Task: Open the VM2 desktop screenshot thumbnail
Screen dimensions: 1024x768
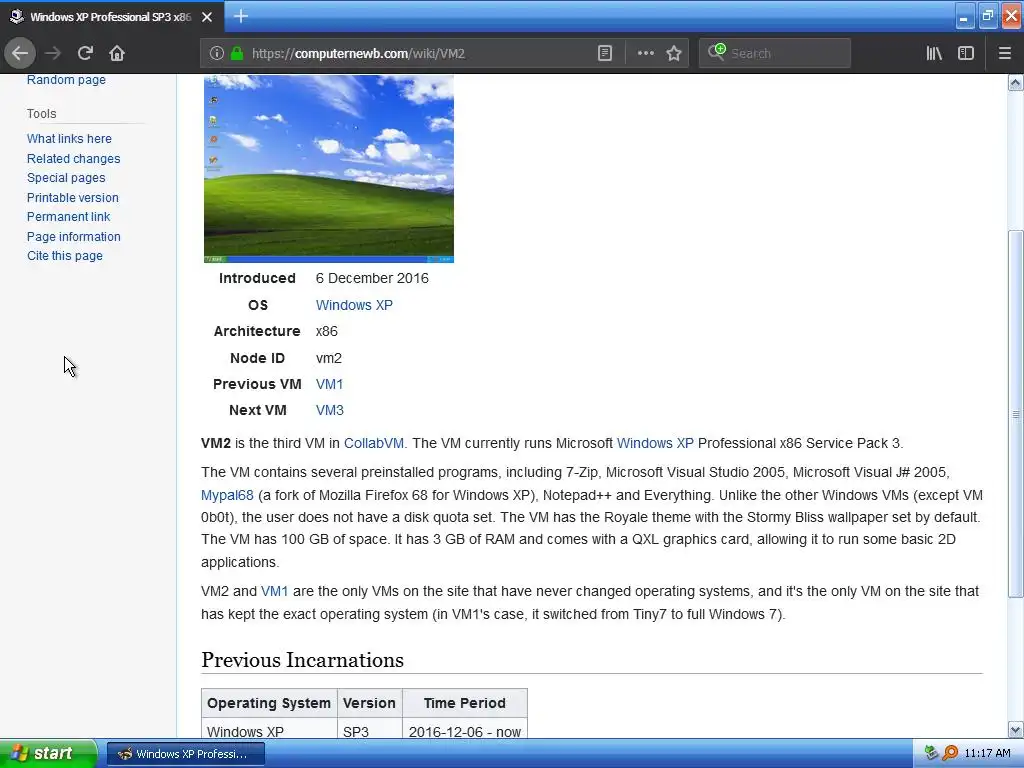Action: (328, 168)
